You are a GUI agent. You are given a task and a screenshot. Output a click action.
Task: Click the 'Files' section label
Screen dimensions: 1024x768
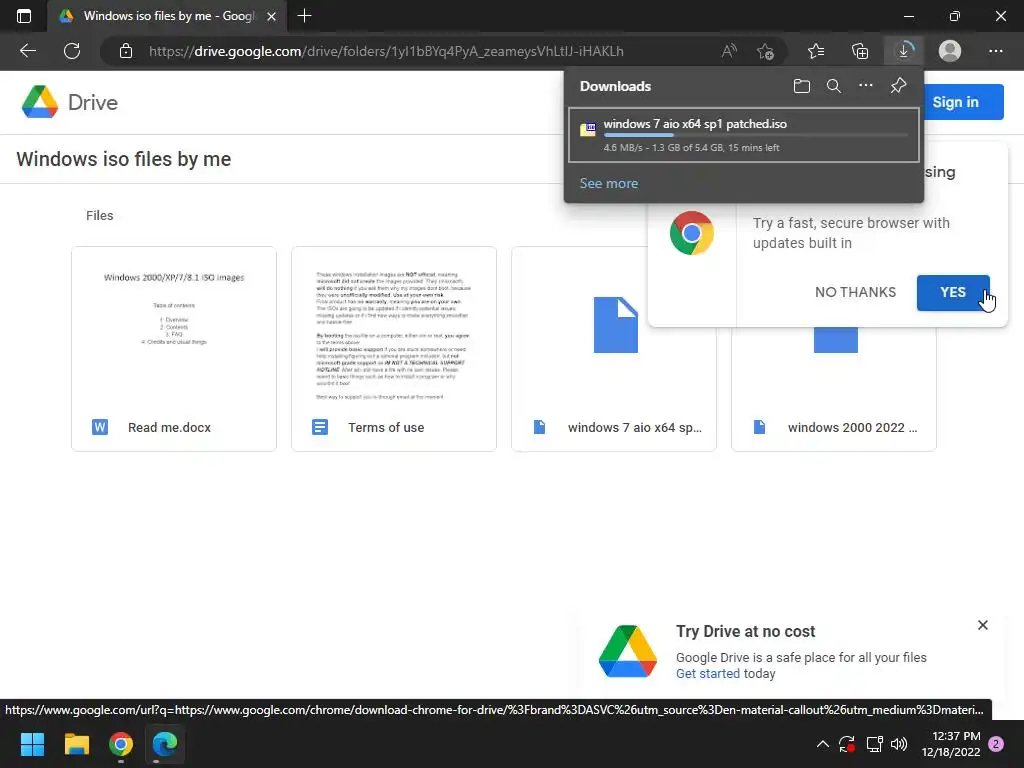coord(99,216)
